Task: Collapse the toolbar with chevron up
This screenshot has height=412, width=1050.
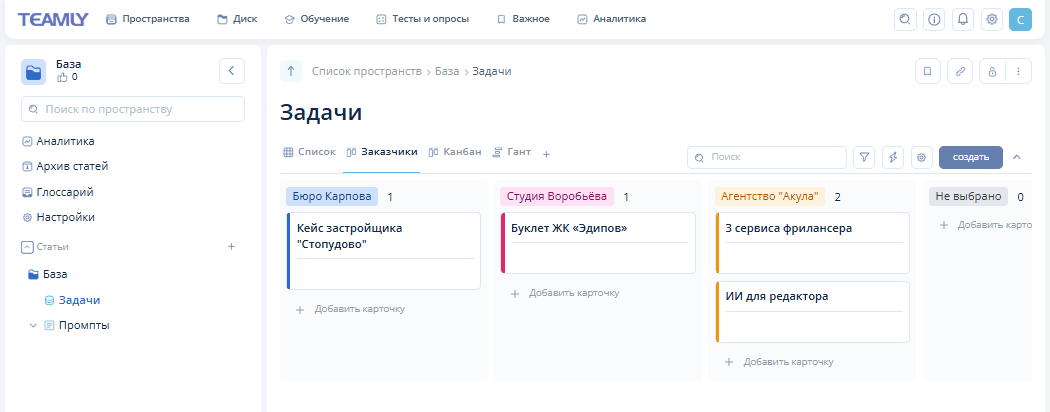Action: coord(1017,157)
